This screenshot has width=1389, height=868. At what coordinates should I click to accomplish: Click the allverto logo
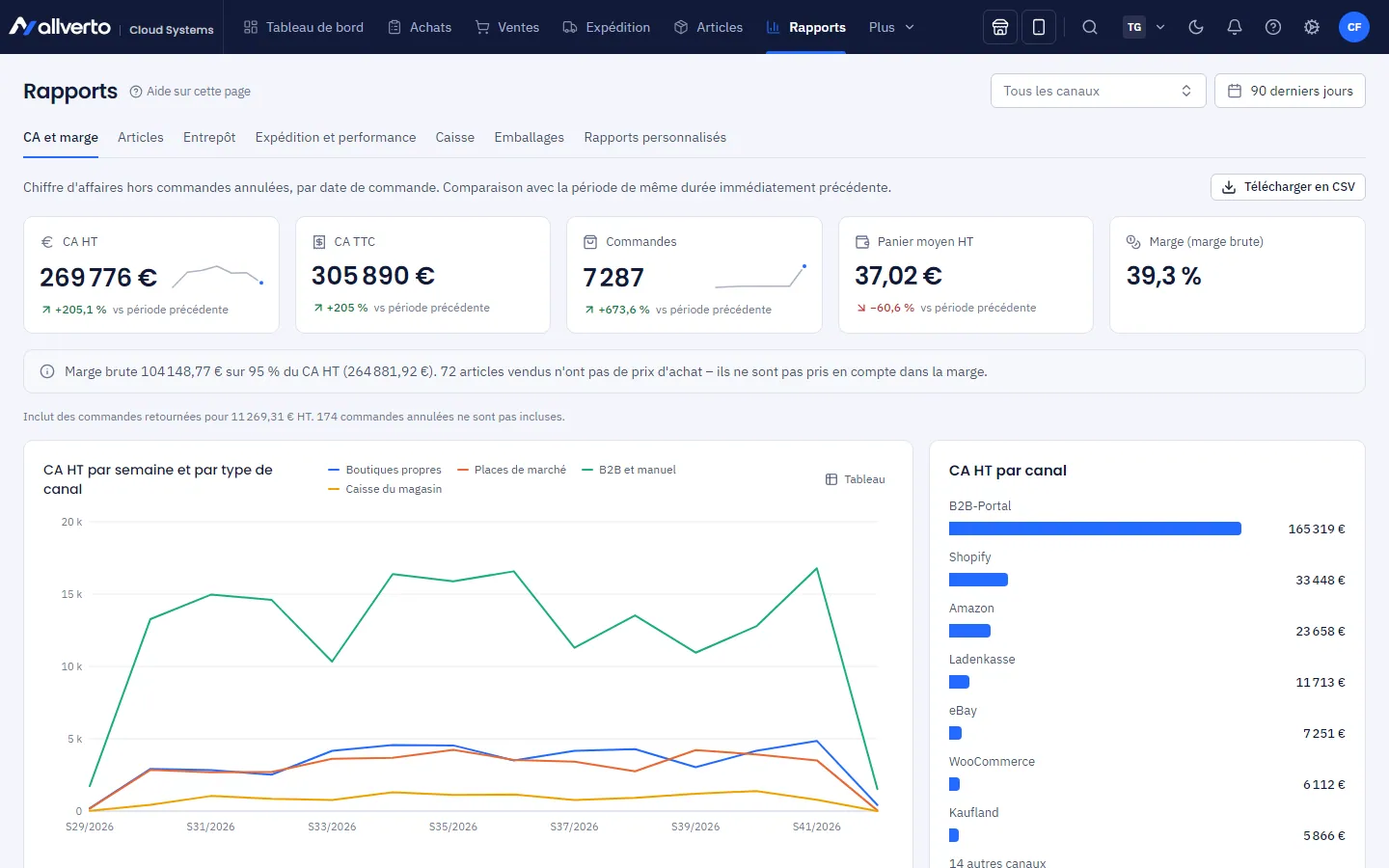pyautogui.click(x=60, y=27)
